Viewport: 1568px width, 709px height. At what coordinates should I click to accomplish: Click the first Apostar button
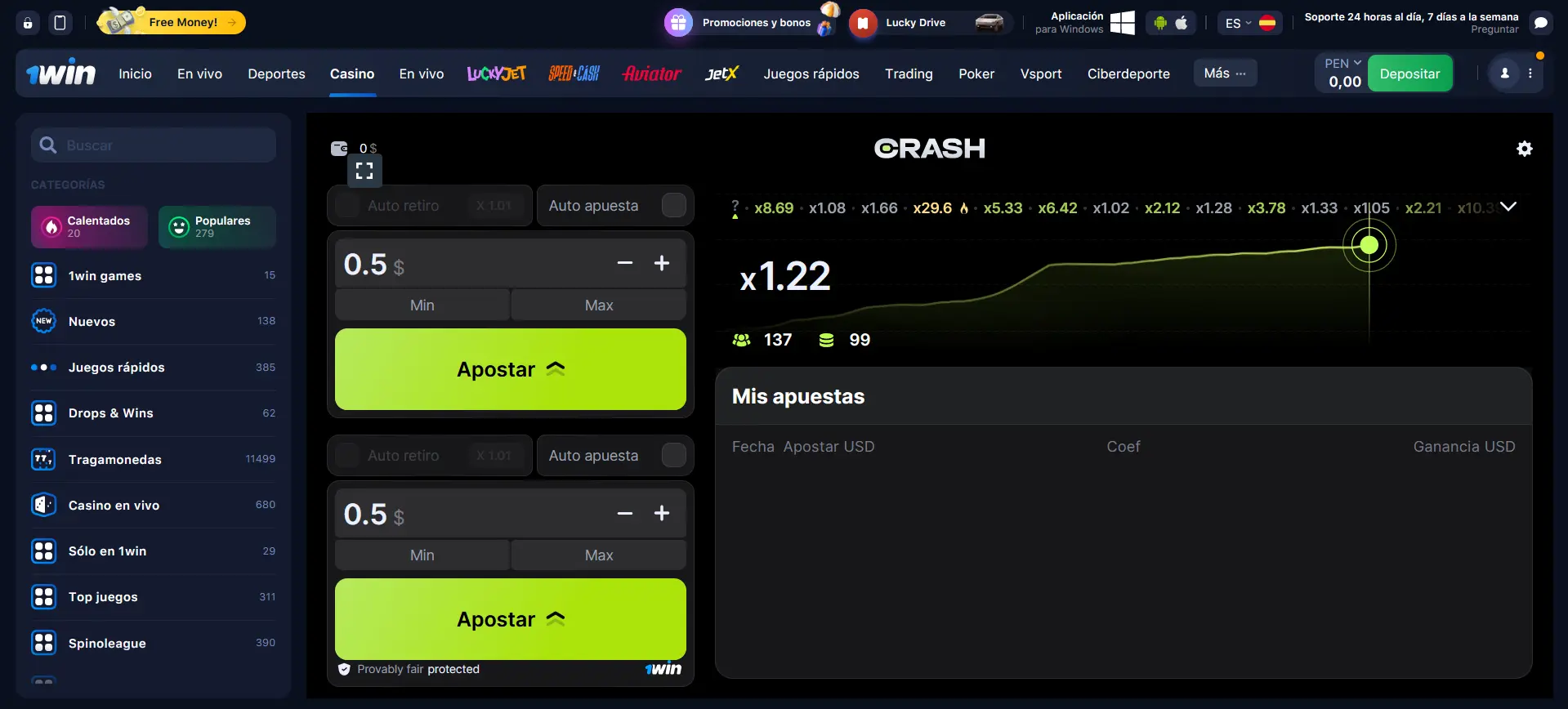point(511,369)
